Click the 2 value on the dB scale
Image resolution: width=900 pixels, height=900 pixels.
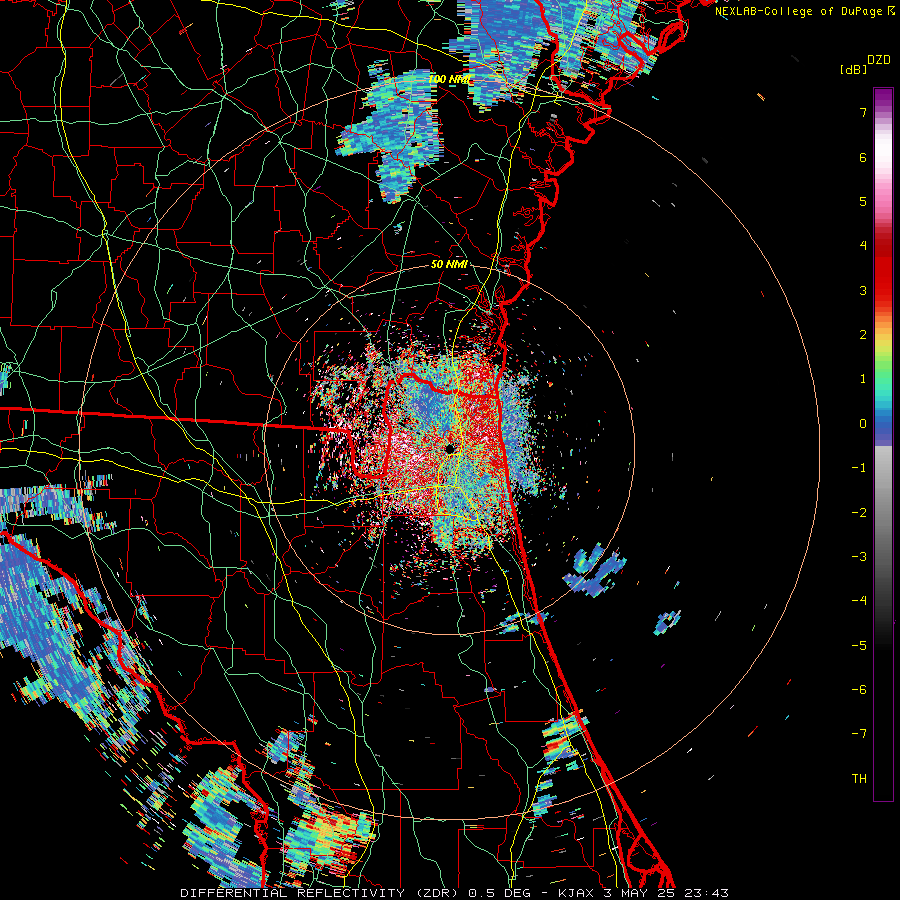tap(863, 335)
